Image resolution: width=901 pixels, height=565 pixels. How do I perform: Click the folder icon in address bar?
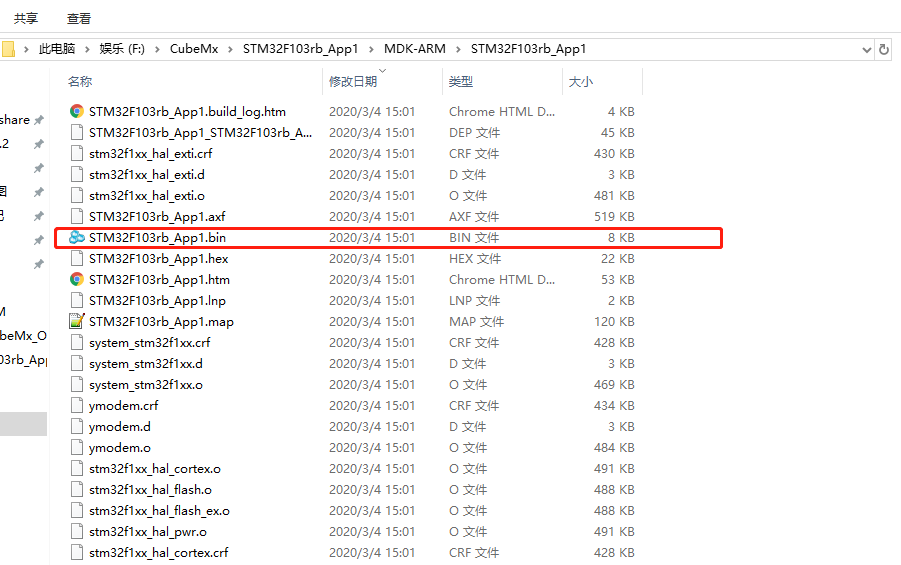click(x=8, y=49)
